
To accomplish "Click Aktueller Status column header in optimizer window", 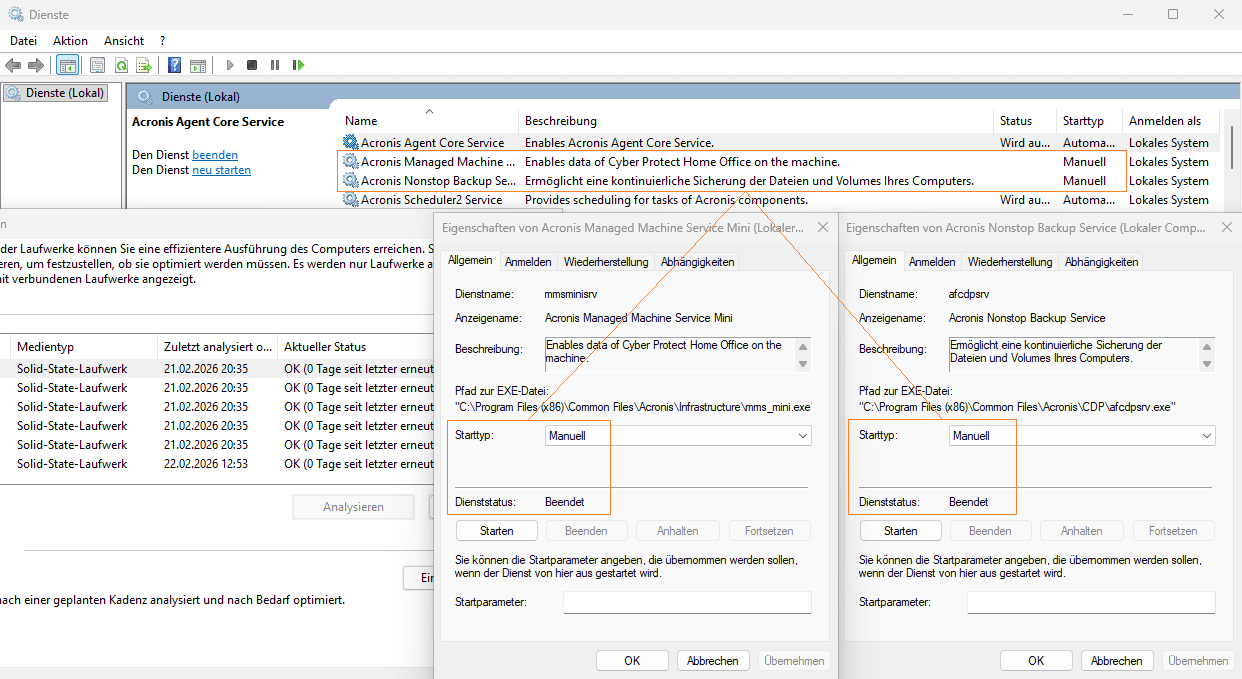I will pyautogui.click(x=358, y=347).
